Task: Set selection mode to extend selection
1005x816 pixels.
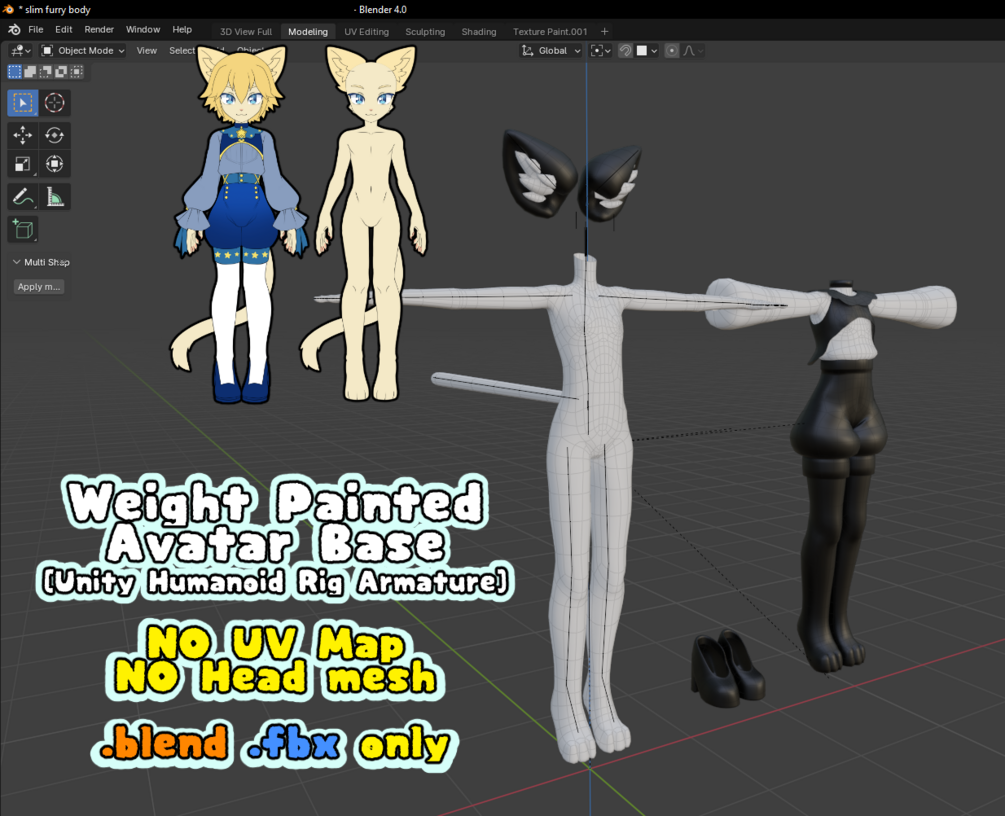Action: pyautogui.click(x=30, y=72)
